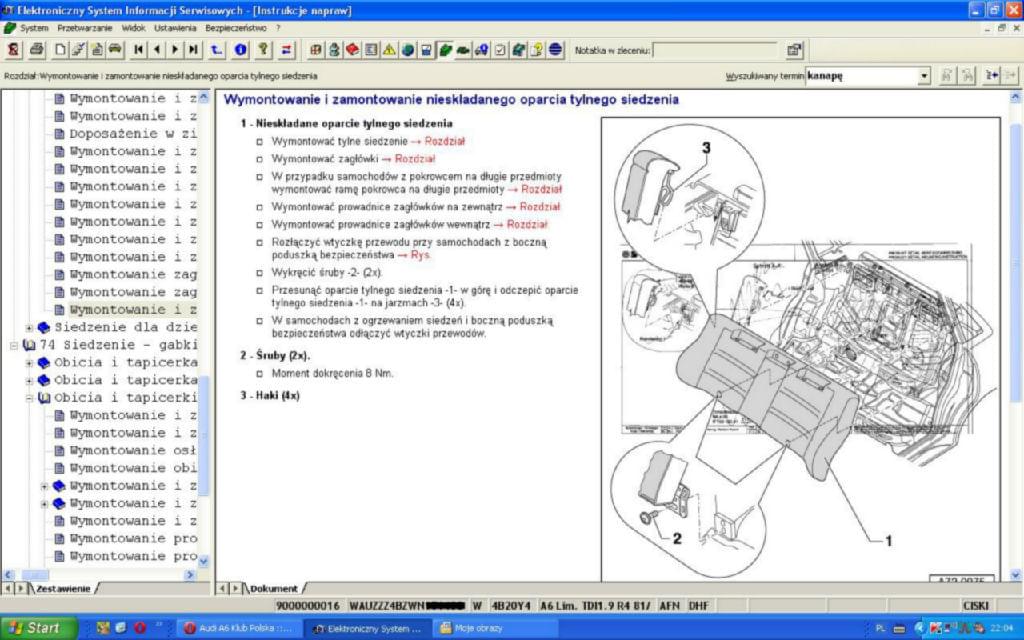The width and height of the screenshot is (1024, 640).
Task: Click the Elektroniczny System taskbar button
Action: pyautogui.click(x=368, y=628)
